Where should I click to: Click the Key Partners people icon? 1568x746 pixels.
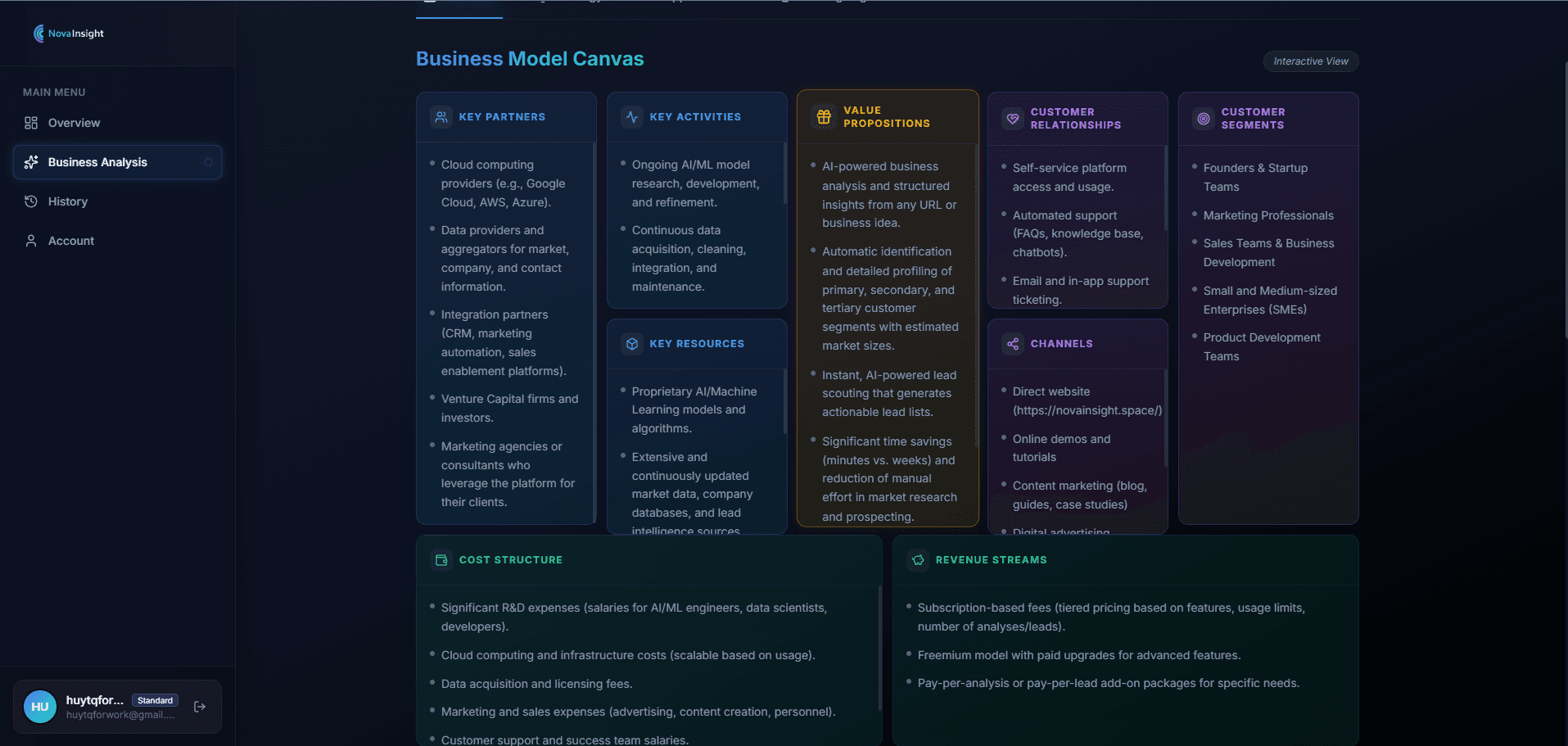coord(441,116)
